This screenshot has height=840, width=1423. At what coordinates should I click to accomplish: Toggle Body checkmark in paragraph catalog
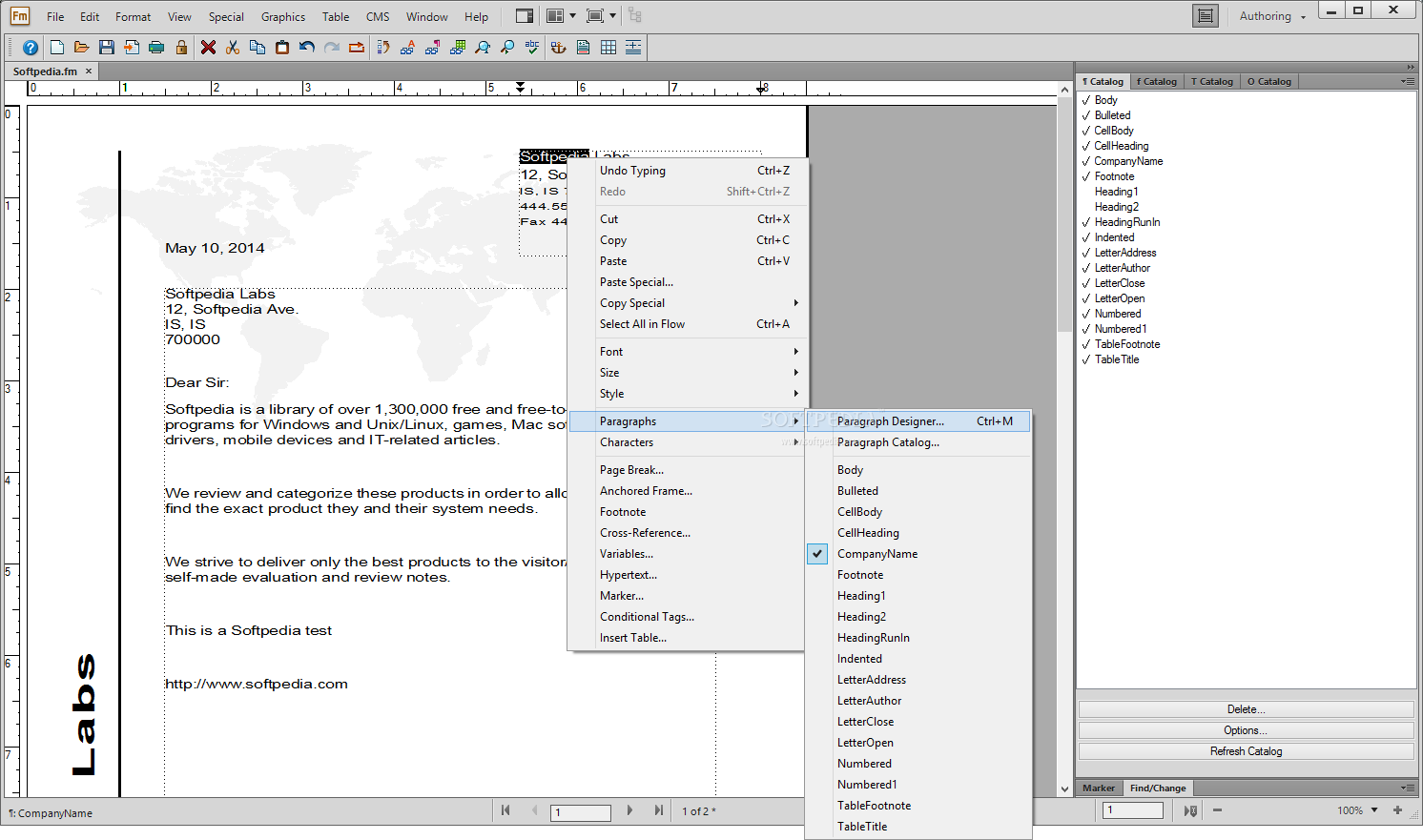point(1086,100)
